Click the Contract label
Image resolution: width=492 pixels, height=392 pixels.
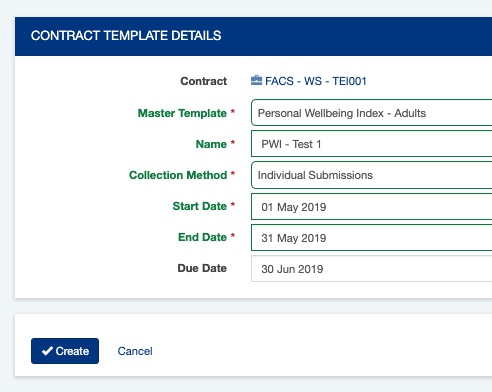point(204,81)
